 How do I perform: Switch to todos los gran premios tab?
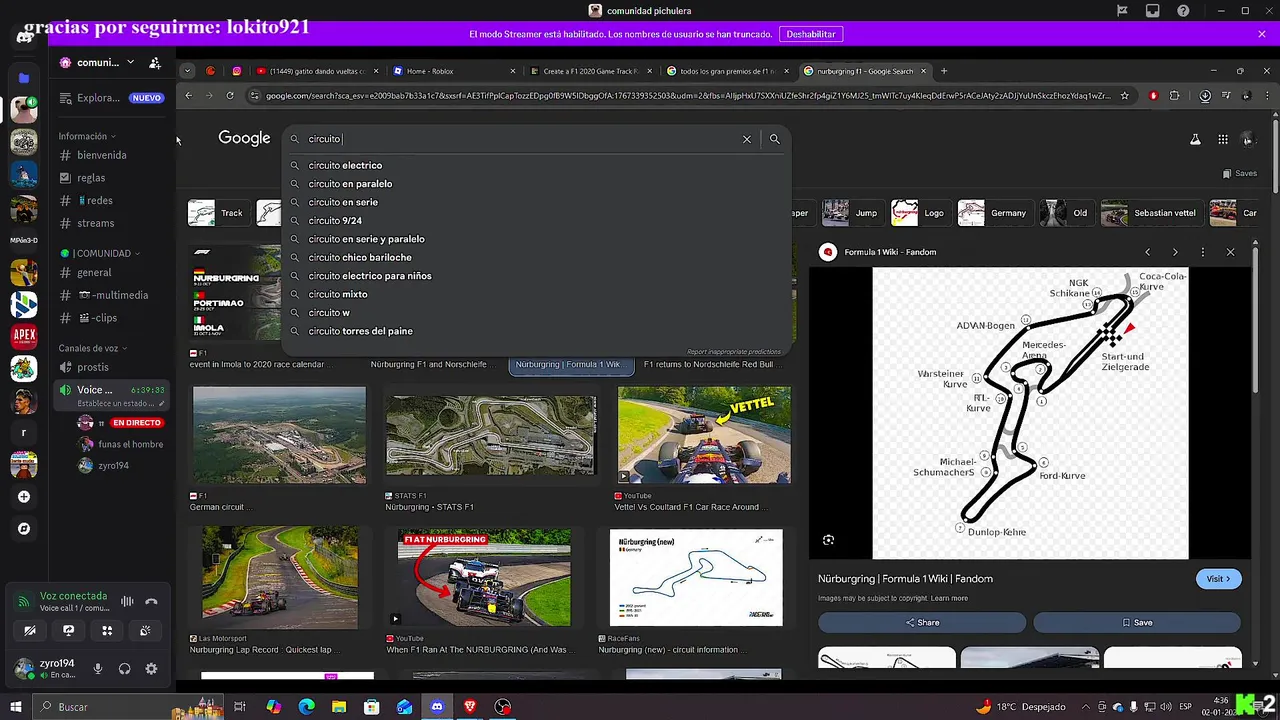[726, 71]
